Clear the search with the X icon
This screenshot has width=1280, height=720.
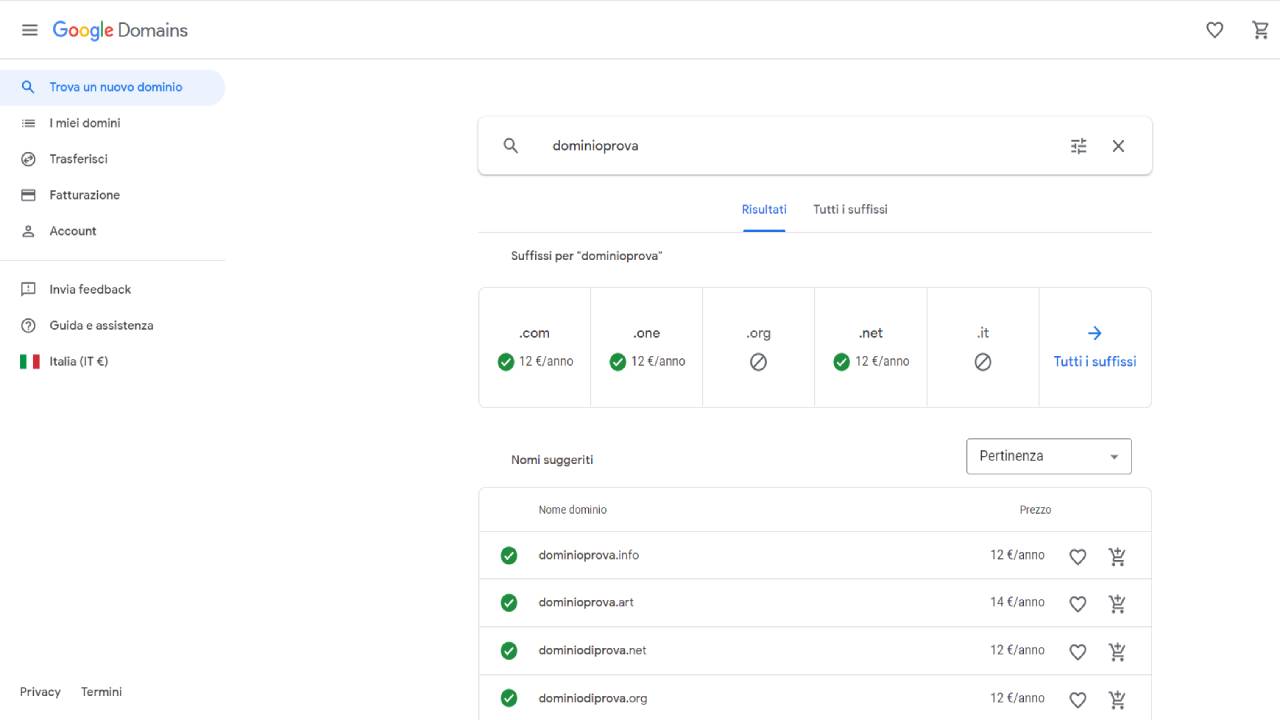pyautogui.click(x=1118, y=145)
